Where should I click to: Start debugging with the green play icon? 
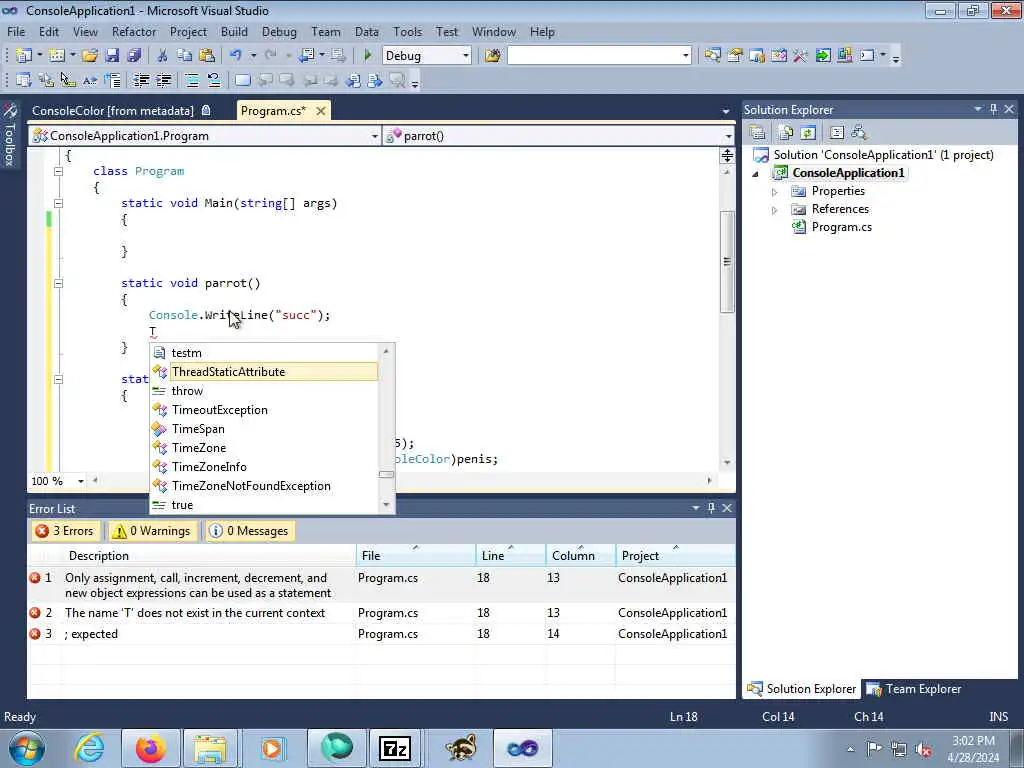coord(368,56)
